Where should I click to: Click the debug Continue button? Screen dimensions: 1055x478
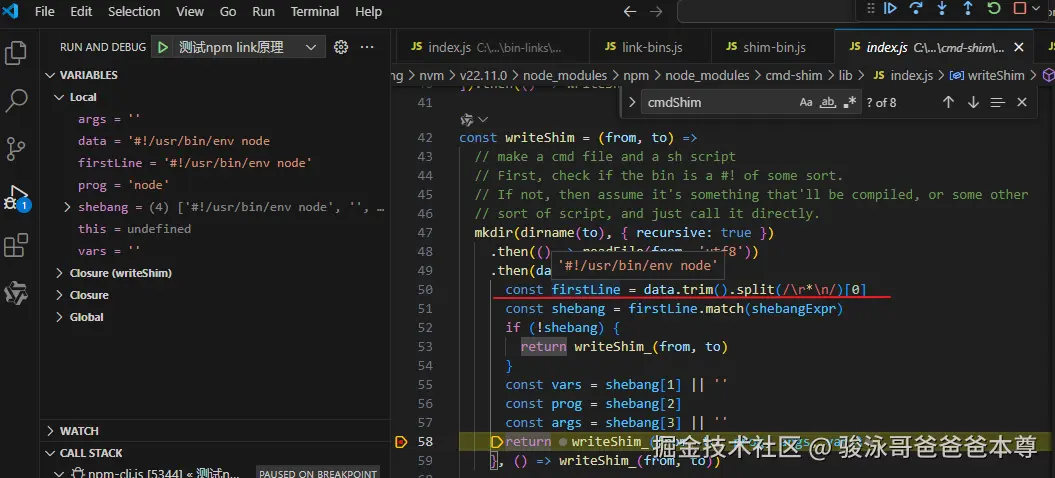click(x=890, y=9)
